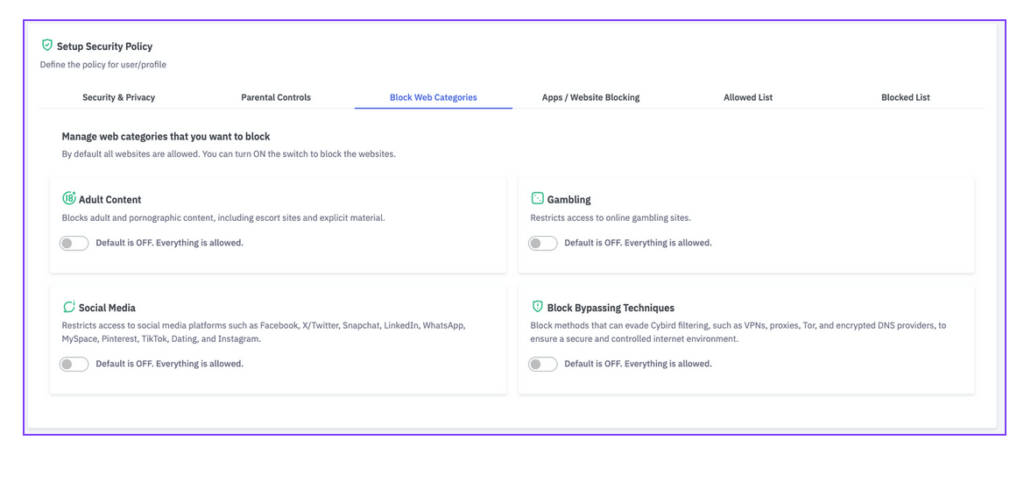The image size is (1024, 490).
Task: Enable the Block Bypassing Techniques switch
Action: pos(542,364)
